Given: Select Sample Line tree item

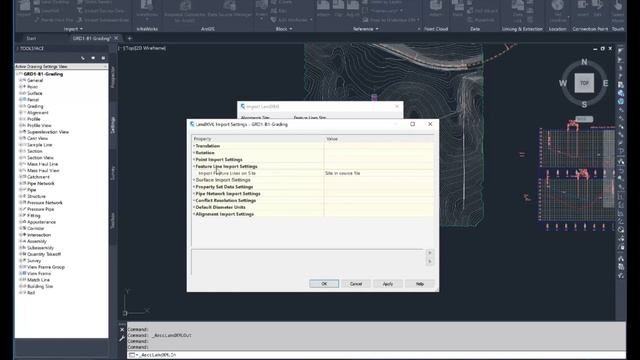Looking at the screenshot, I should coord(39,145).
